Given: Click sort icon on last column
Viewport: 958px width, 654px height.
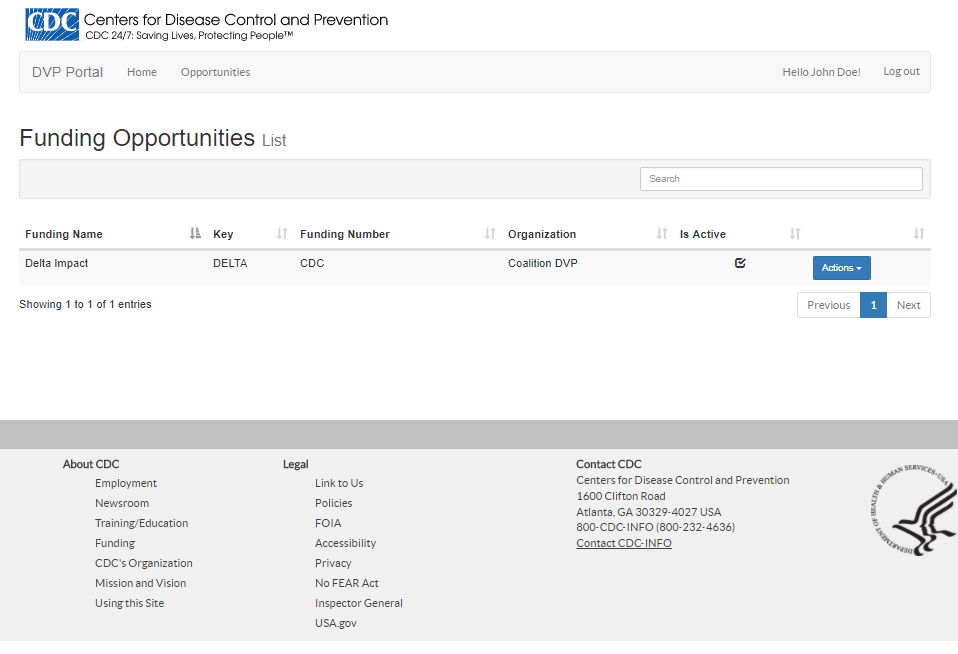Looking at the screenshot, I should [x=919, y=234].
